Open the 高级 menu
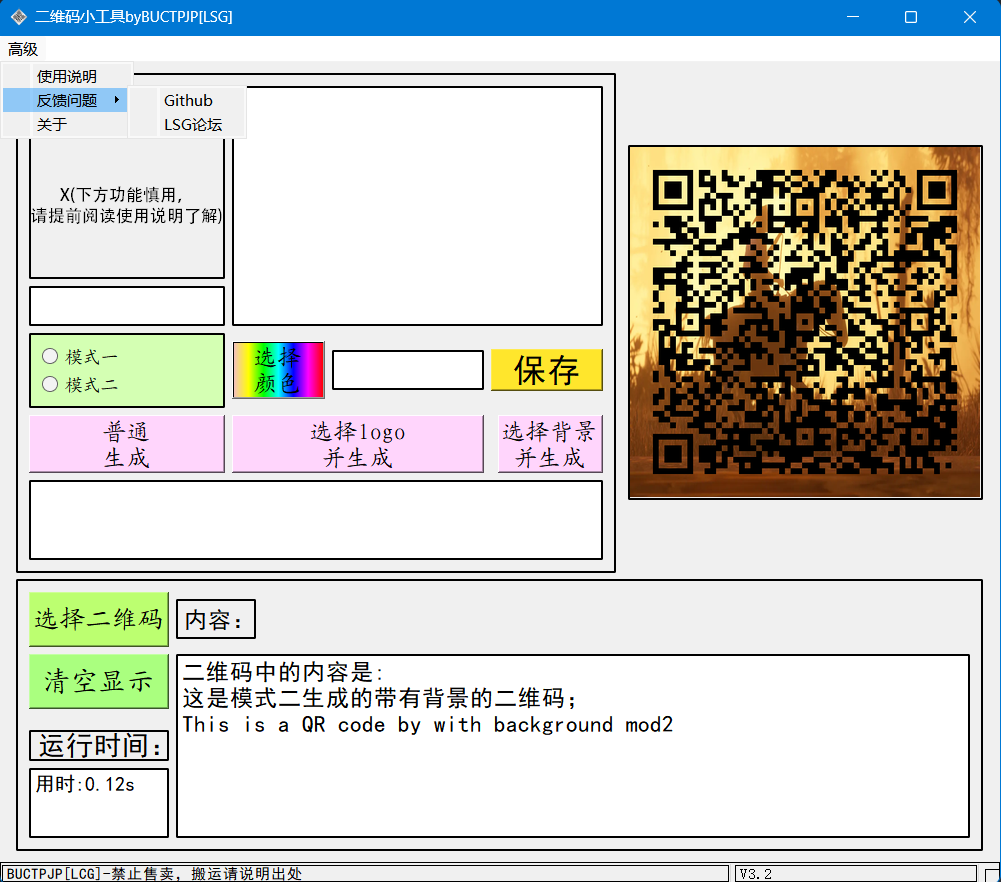Screen dimensions: 1001x882 (23, 49)
